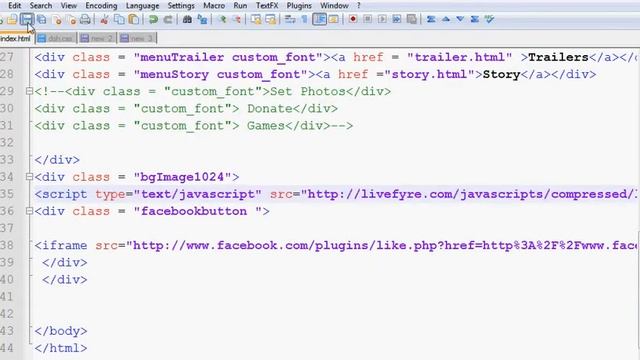Open the Macro menu

[x=214, y=6]
